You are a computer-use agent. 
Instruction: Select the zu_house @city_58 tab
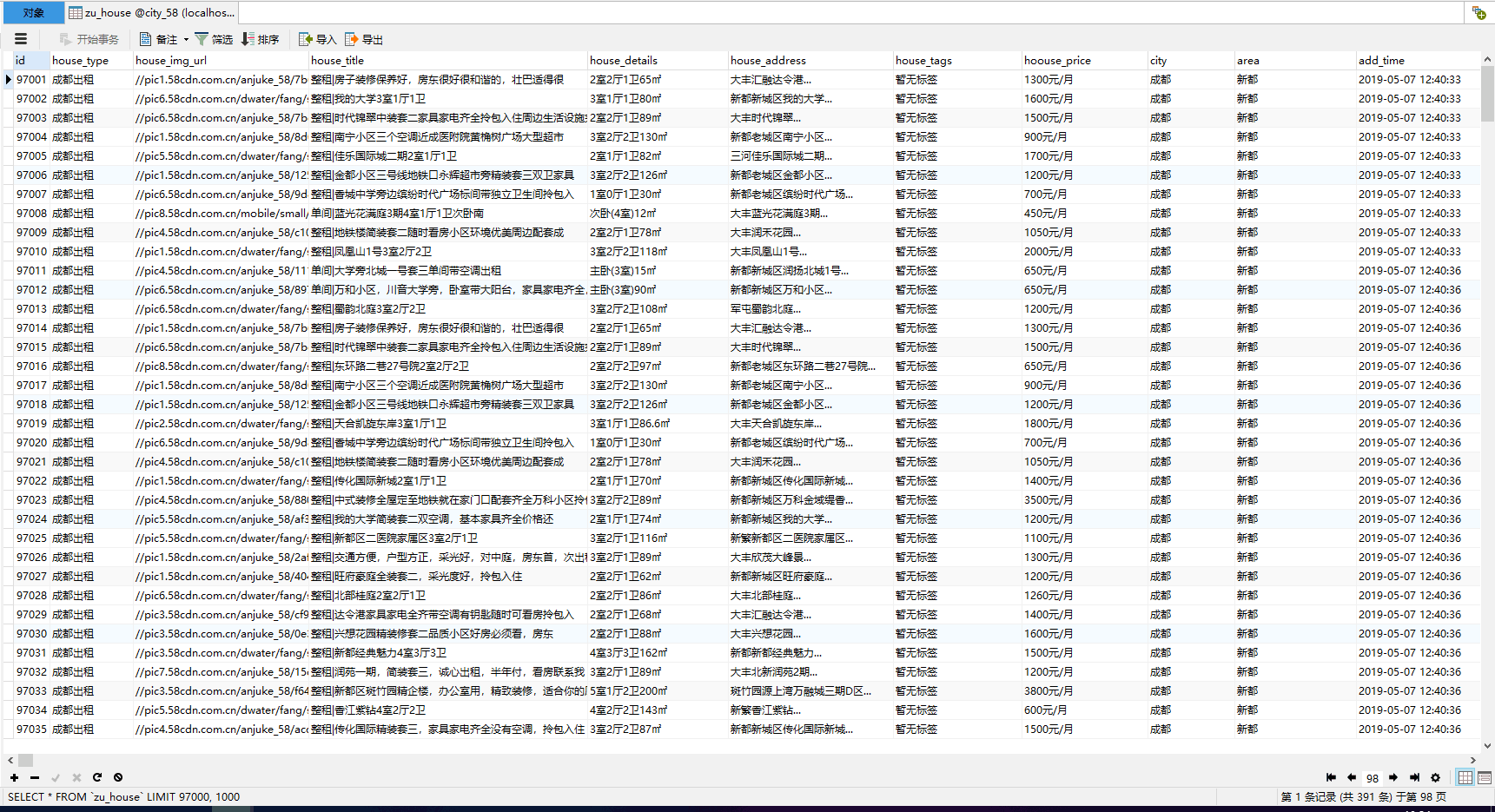[x=151, y=12]
